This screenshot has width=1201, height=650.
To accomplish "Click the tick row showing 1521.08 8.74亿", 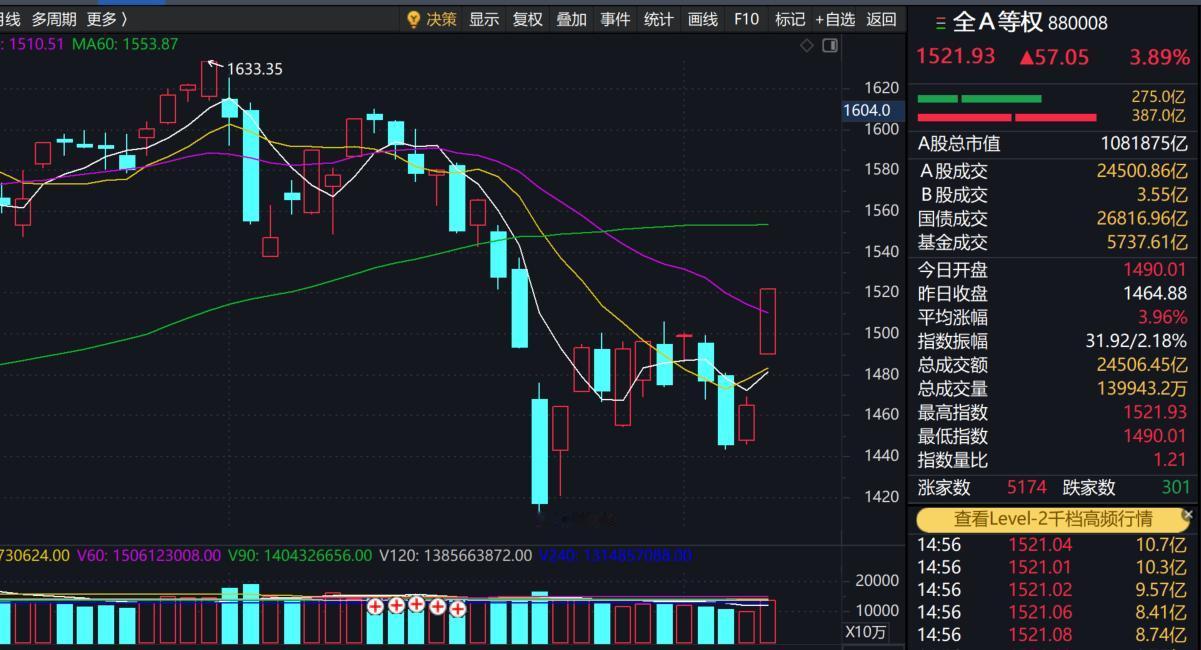I will [1052, 634].
